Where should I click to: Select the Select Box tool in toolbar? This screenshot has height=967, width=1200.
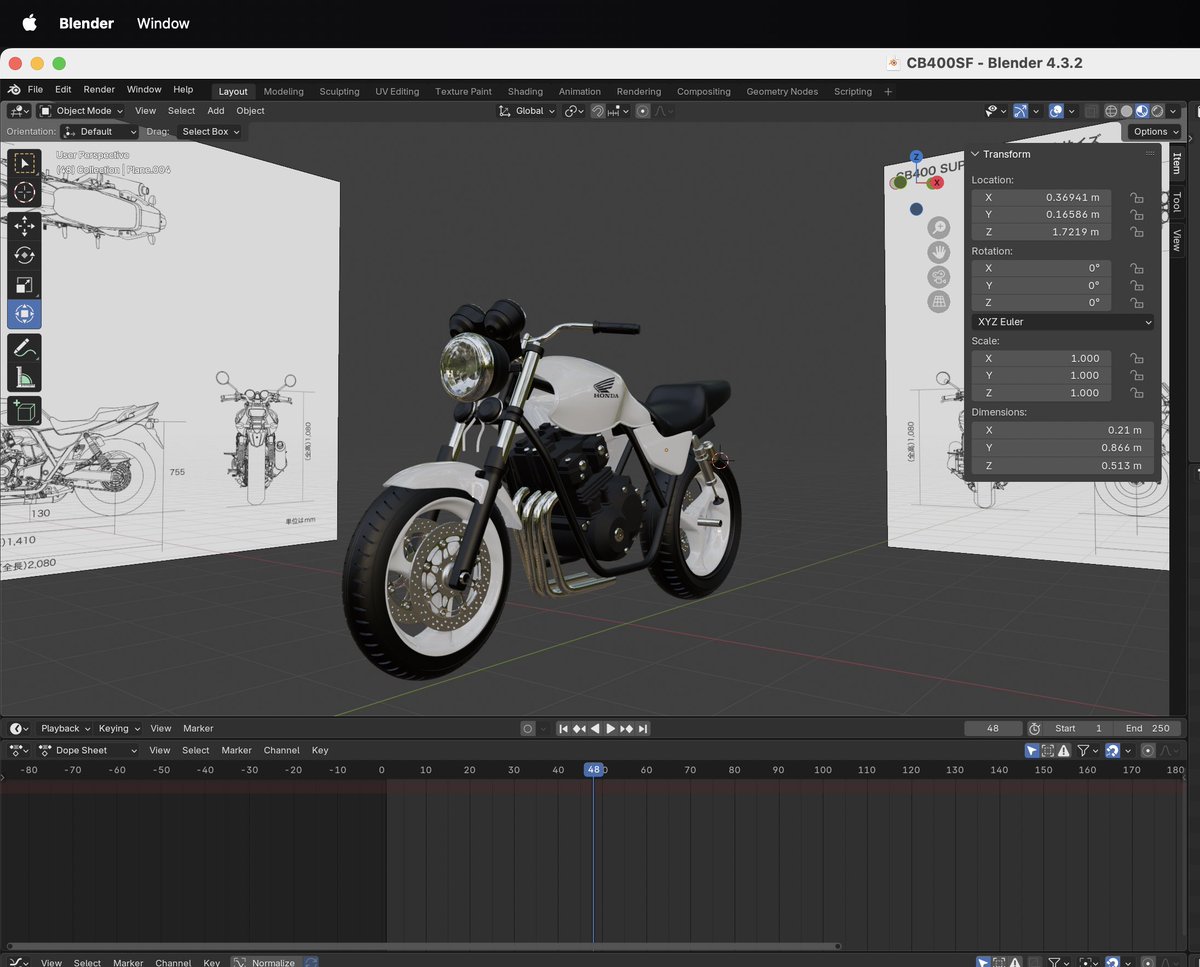tap(24, 163)
